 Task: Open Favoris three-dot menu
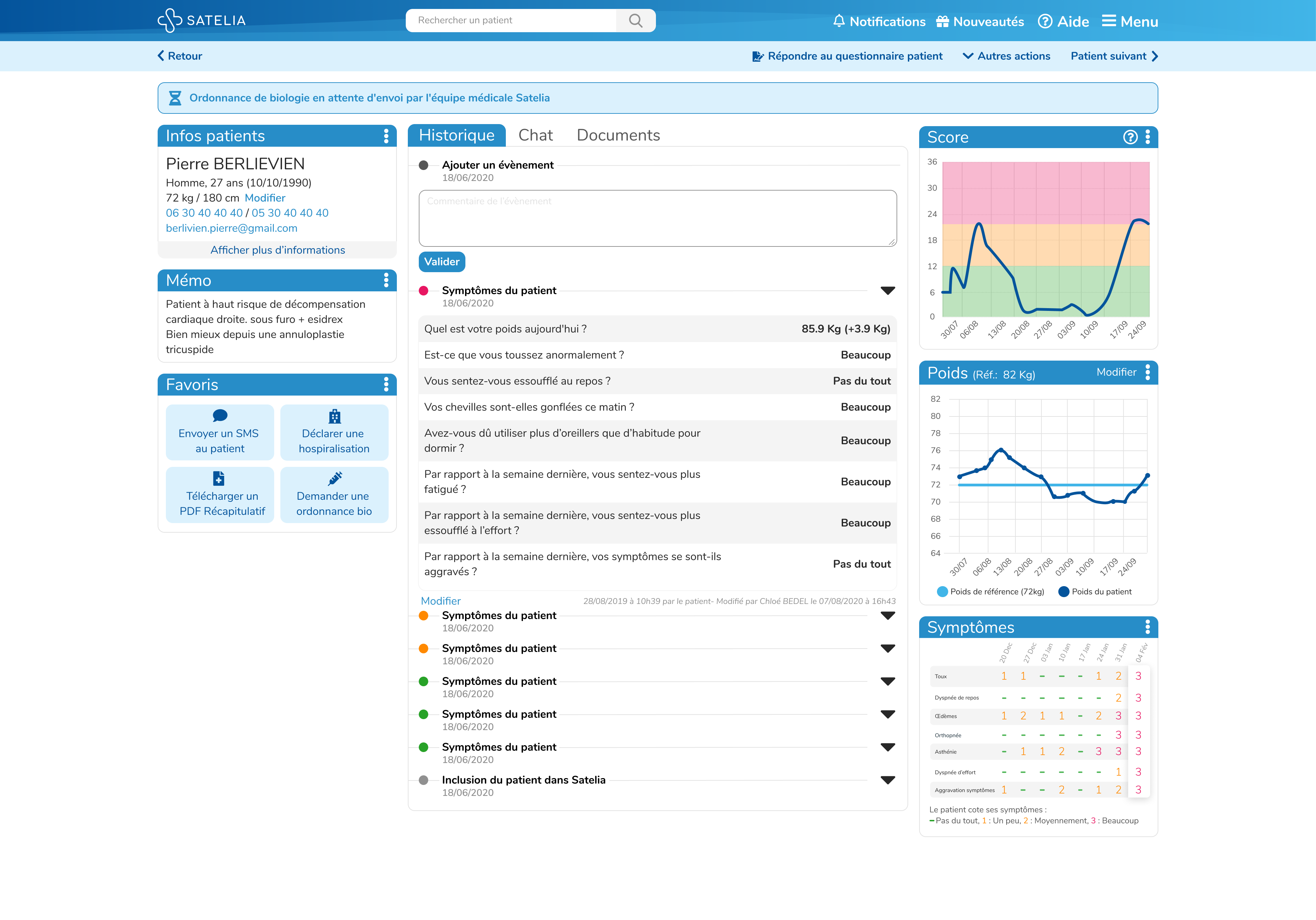coord(386,385)
